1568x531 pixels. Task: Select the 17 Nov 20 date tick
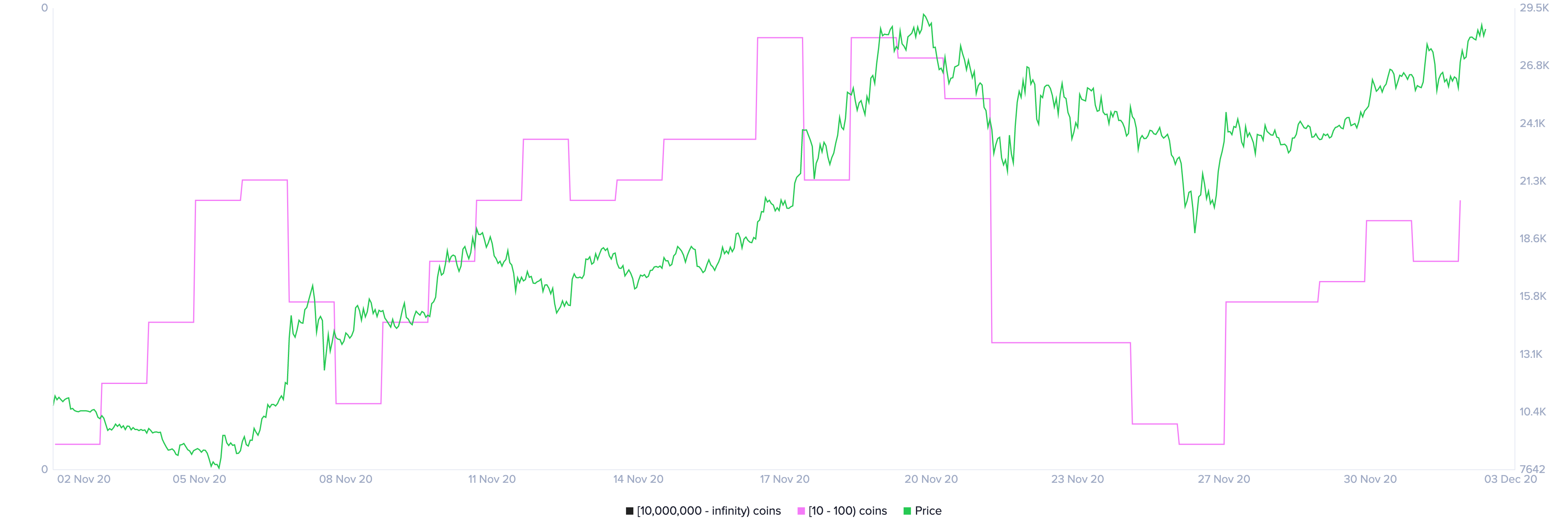coord(784,479)
